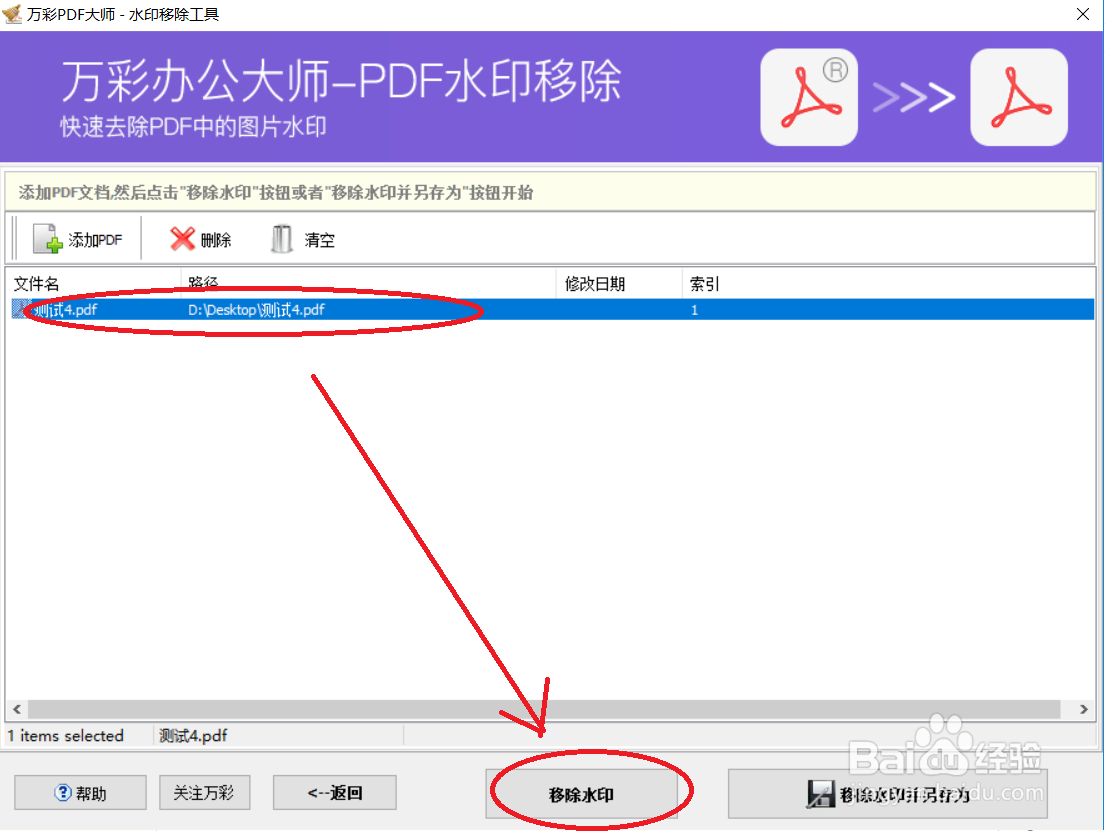
Task: Click the left arrow of horizontal scrollbar
Action: (17, 709)
